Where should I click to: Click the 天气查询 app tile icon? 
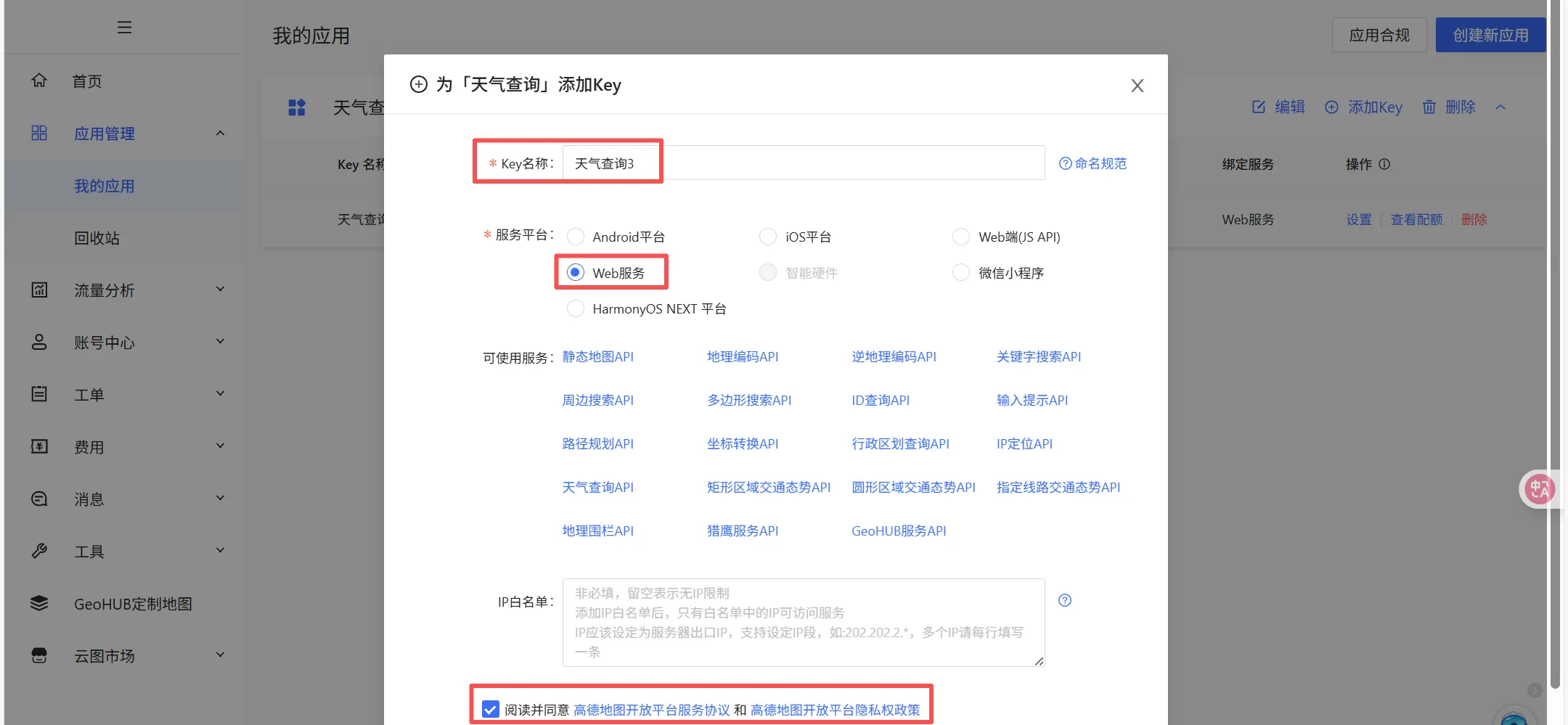click(297, 107)
